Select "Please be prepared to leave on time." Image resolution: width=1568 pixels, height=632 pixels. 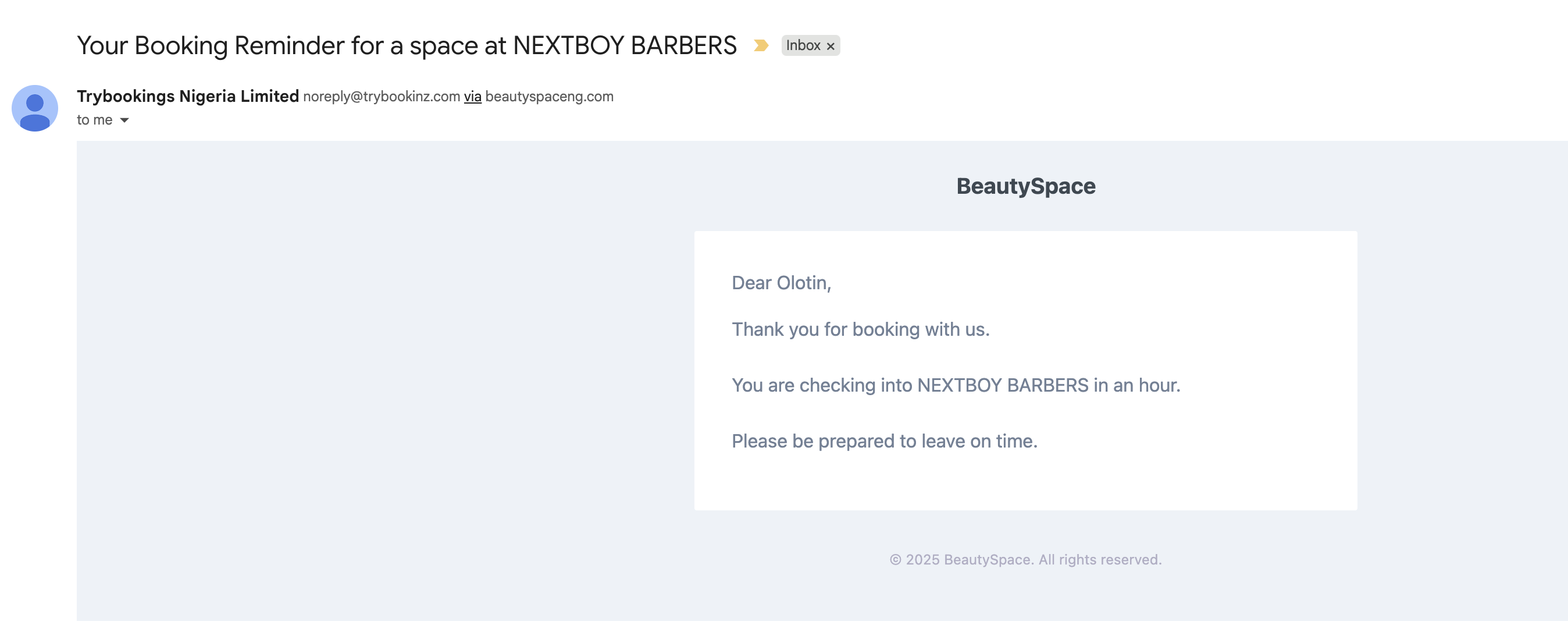click(x=885, y=442)
